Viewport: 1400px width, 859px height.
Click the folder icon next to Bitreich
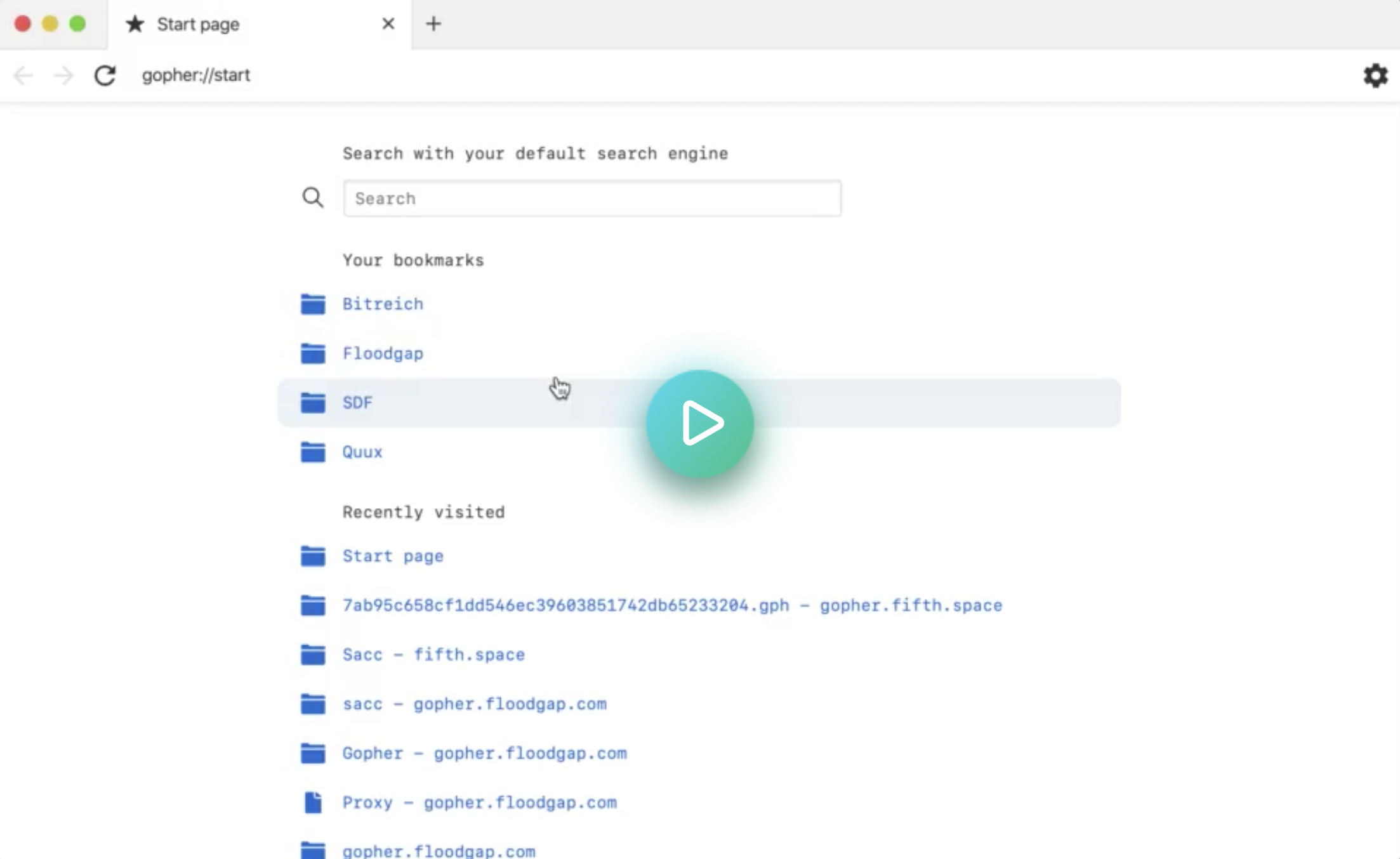(x=312, y=304)
